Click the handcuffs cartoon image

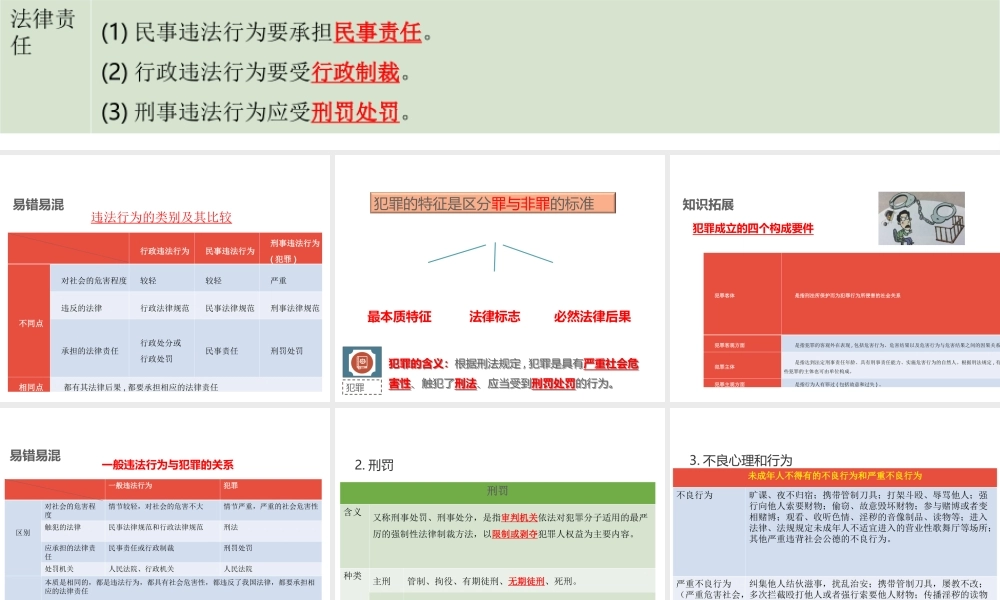click(x=921, y=218)
